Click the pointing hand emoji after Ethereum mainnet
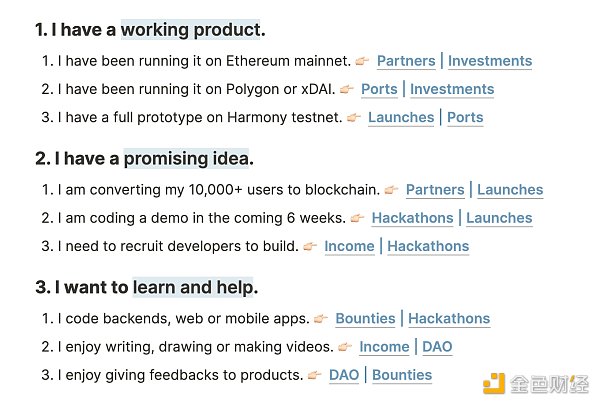This screenshot has height=405, width=600. pos(362,61)
